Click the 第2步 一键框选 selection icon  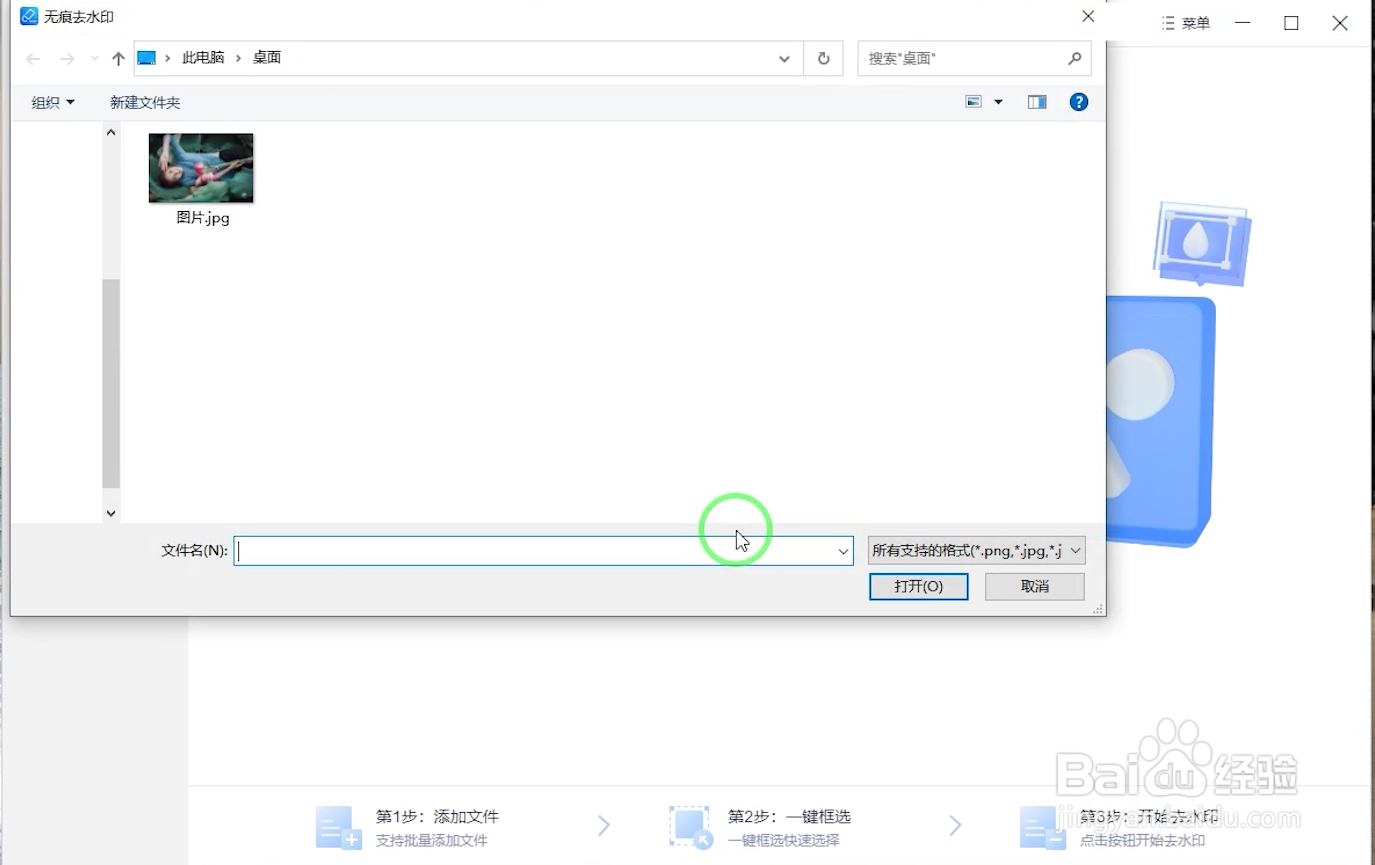tap(689, 826)
